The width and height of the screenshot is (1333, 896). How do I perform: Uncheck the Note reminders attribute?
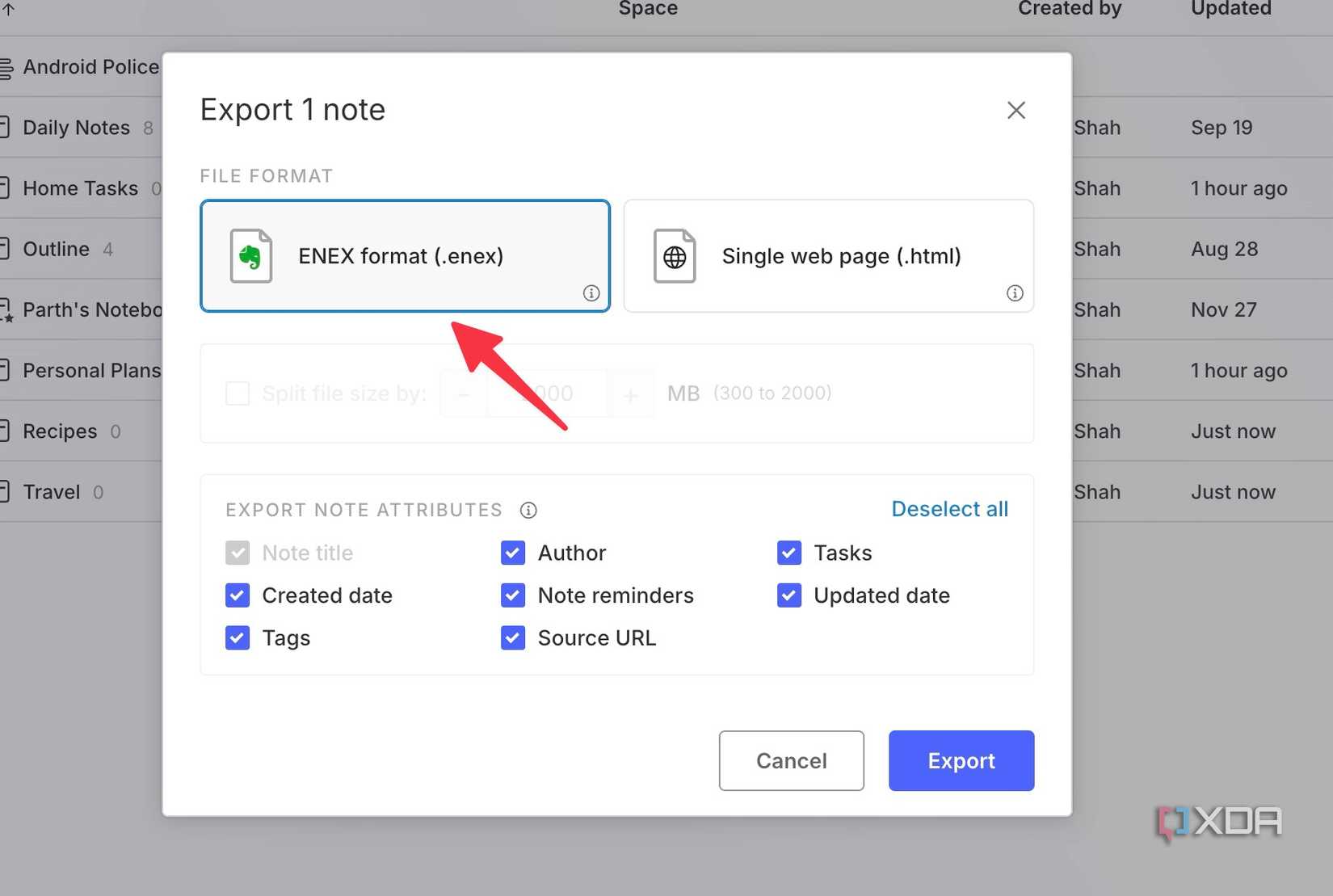point(513,595)
